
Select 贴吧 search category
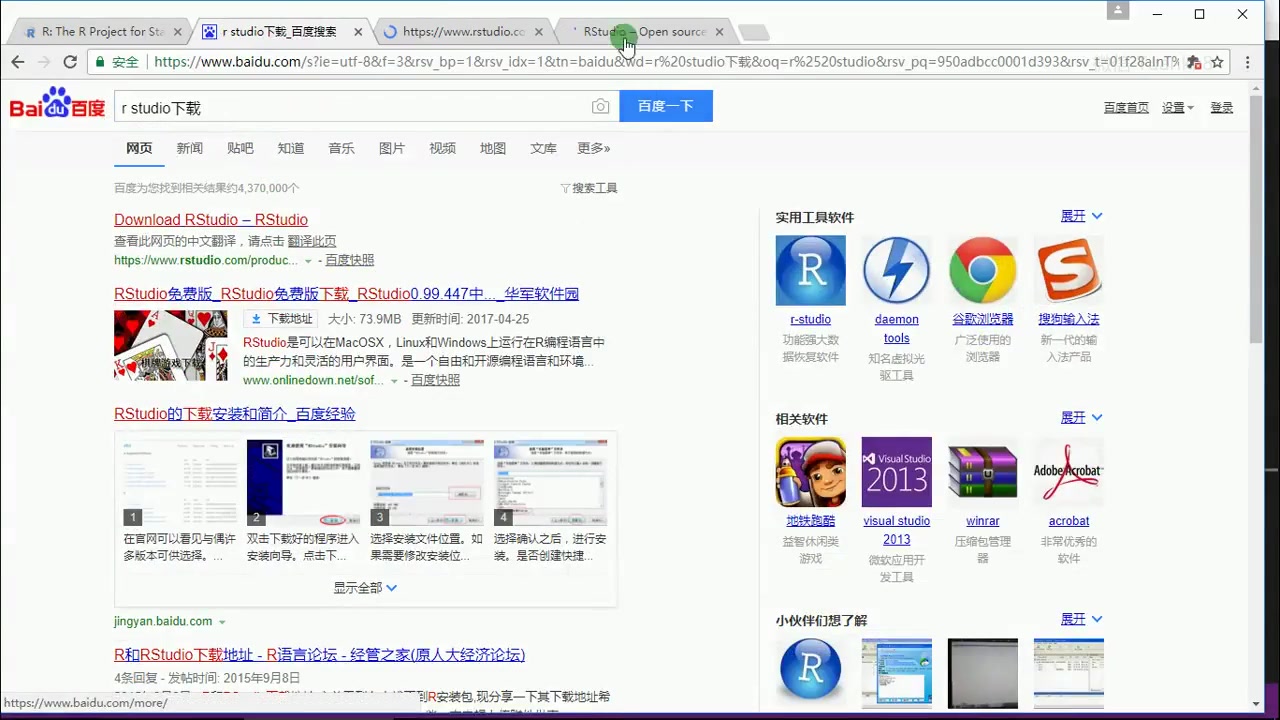coord(240,148)
